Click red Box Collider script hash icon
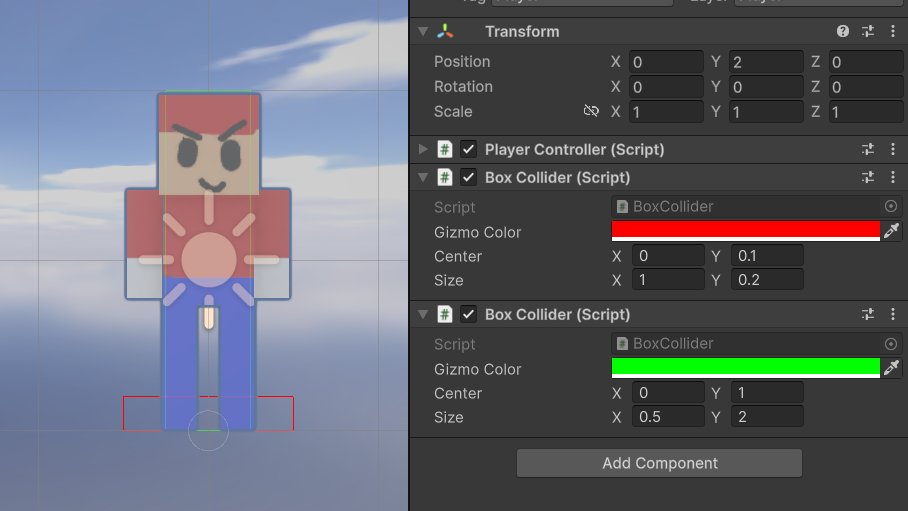 tap(444, 177)
